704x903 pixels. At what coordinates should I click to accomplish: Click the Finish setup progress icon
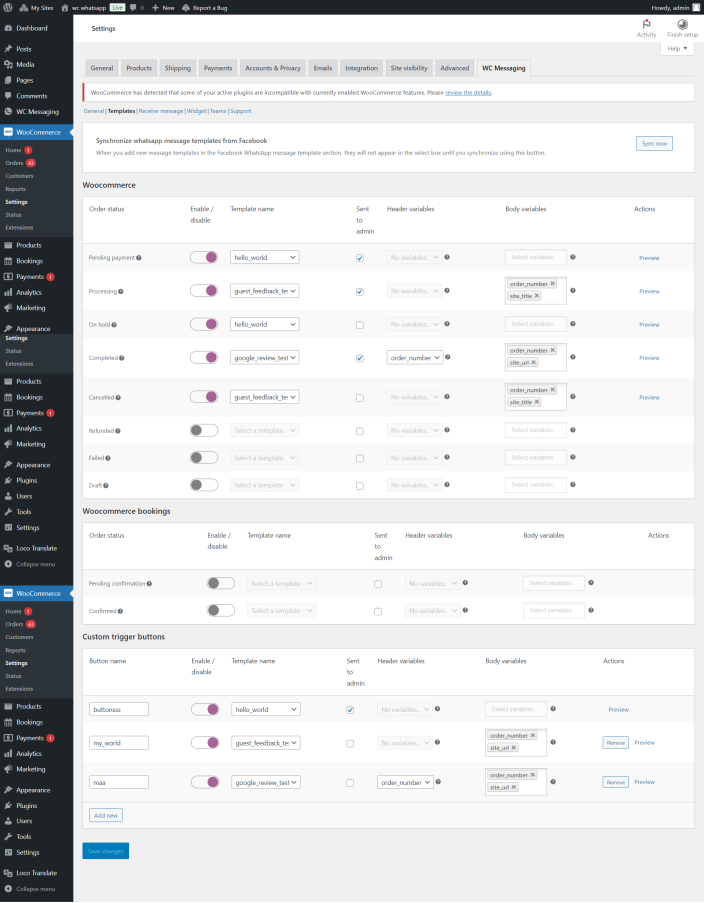(x=682, y=24)
